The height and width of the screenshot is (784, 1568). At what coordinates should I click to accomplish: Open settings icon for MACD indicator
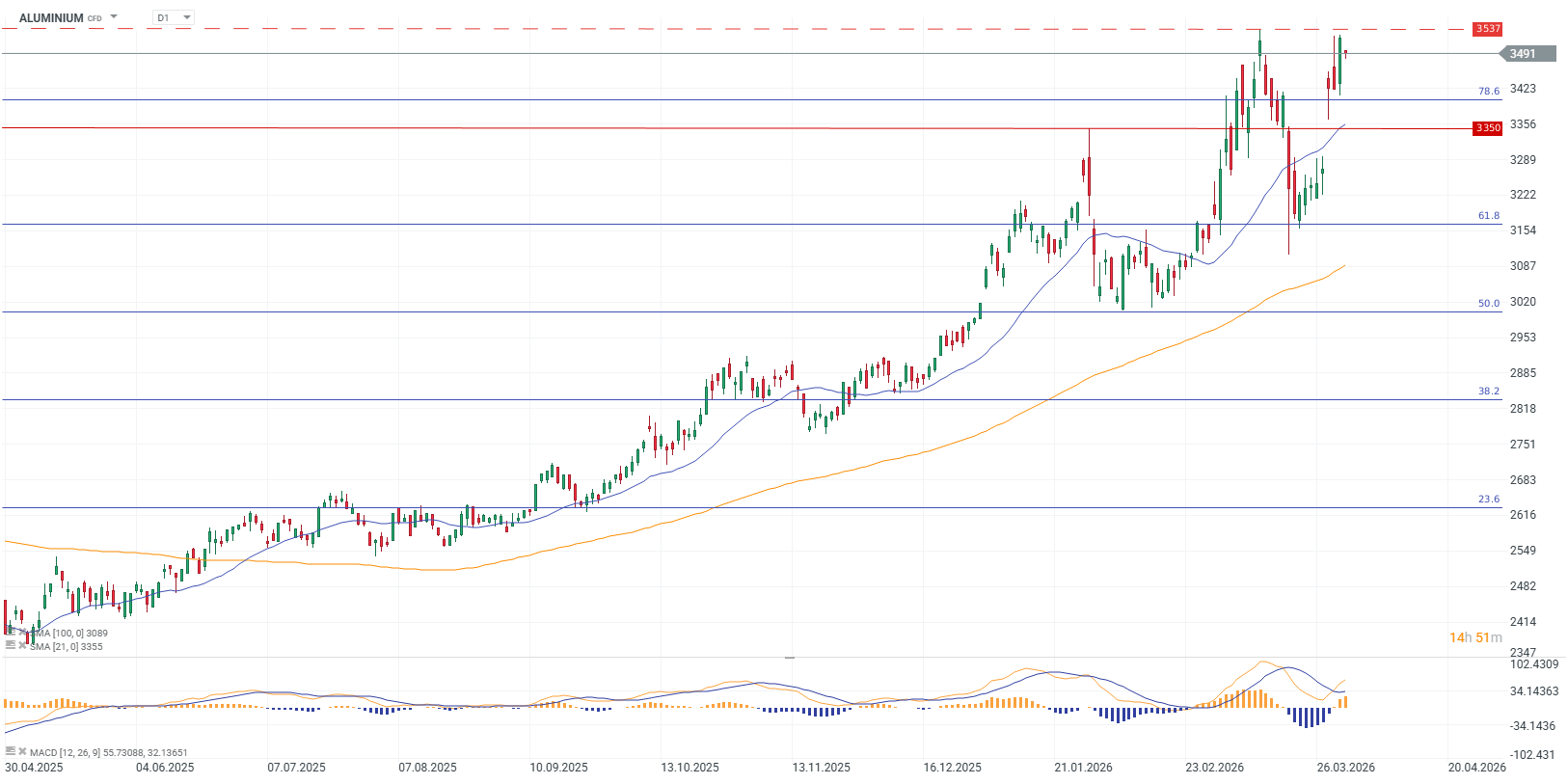[x=10, y=751]
